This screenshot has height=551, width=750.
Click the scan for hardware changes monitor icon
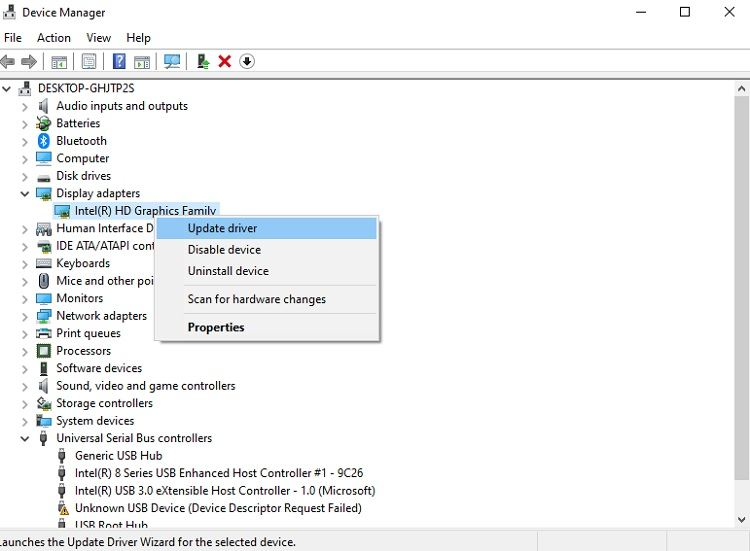tap(172, 62)
